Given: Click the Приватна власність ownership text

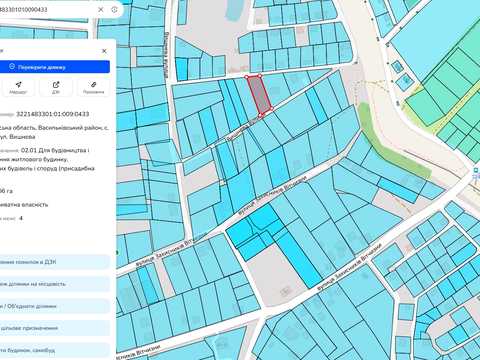Looking at the screenshot, I should [x=24, y=204].
